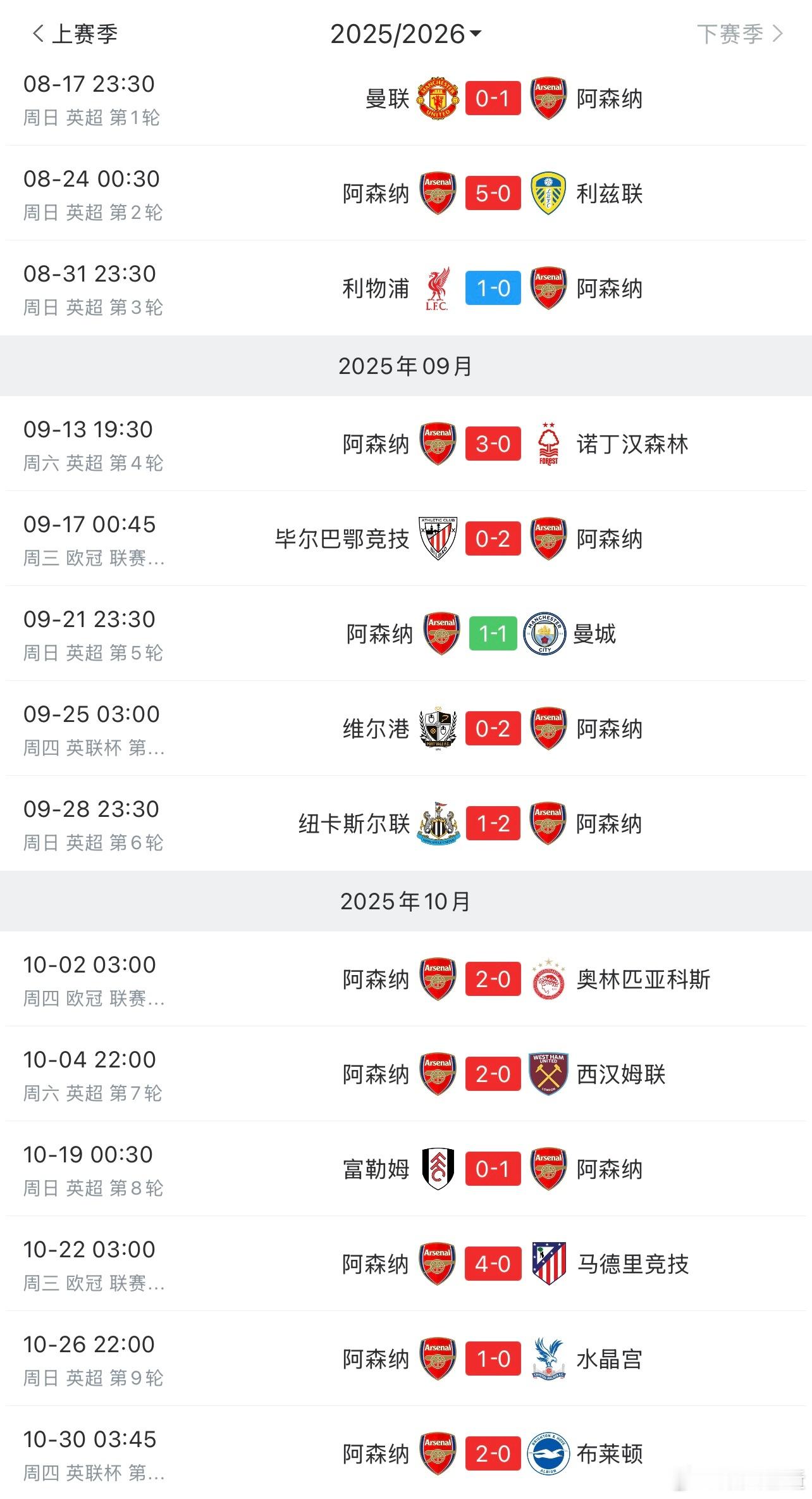Viewport: 812px width, 1499px height.
Task: Click the Fulham club crest
Action: pyautogui.click(x=438, y=1169)
